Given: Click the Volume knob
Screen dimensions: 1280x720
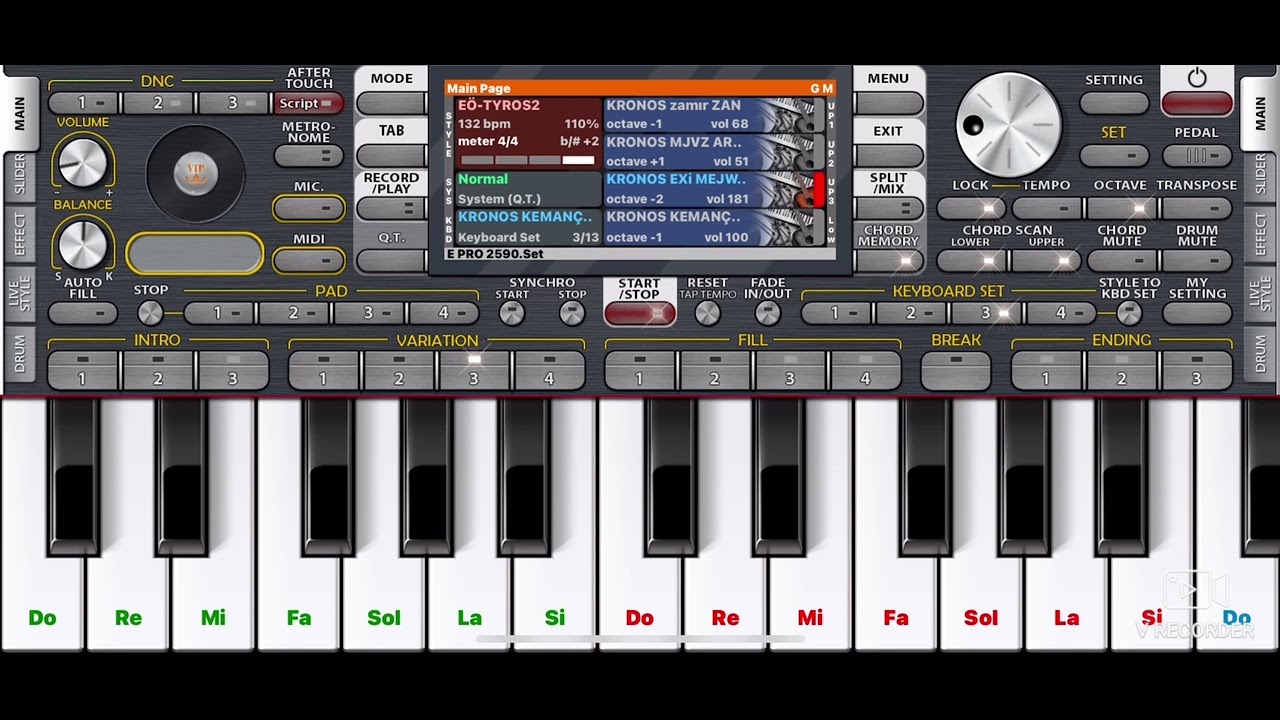Looking at the screenshot, I should (x=83, y=161).
